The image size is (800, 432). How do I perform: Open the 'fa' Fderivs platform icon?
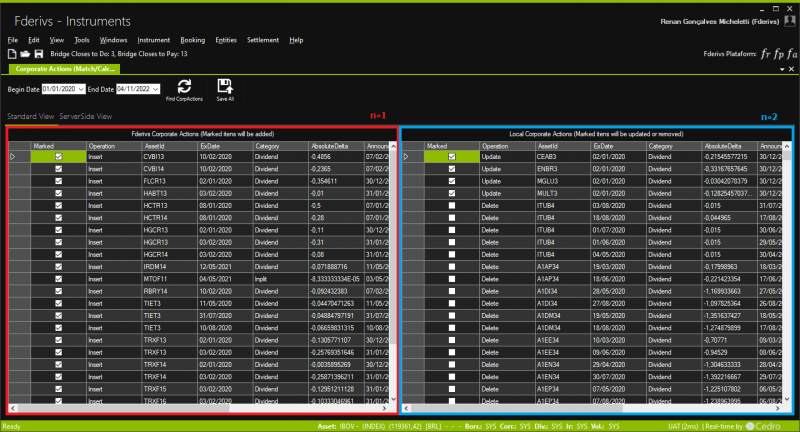(792, 53)
